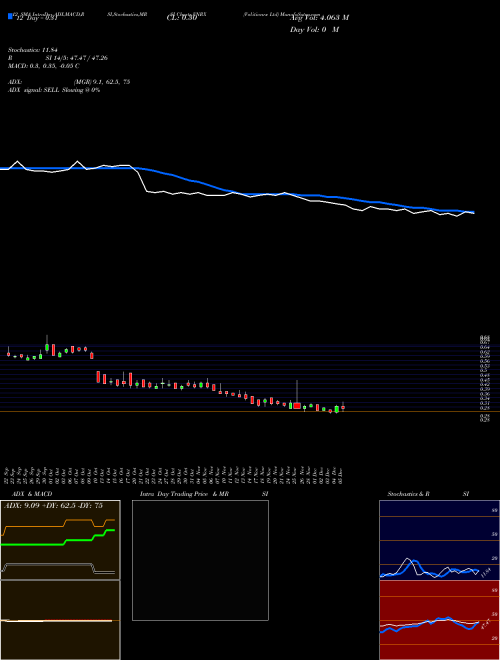
Task: Open the dark blue Stochastics chart panel
Action: pyautogui.click(x=439, y=540)
